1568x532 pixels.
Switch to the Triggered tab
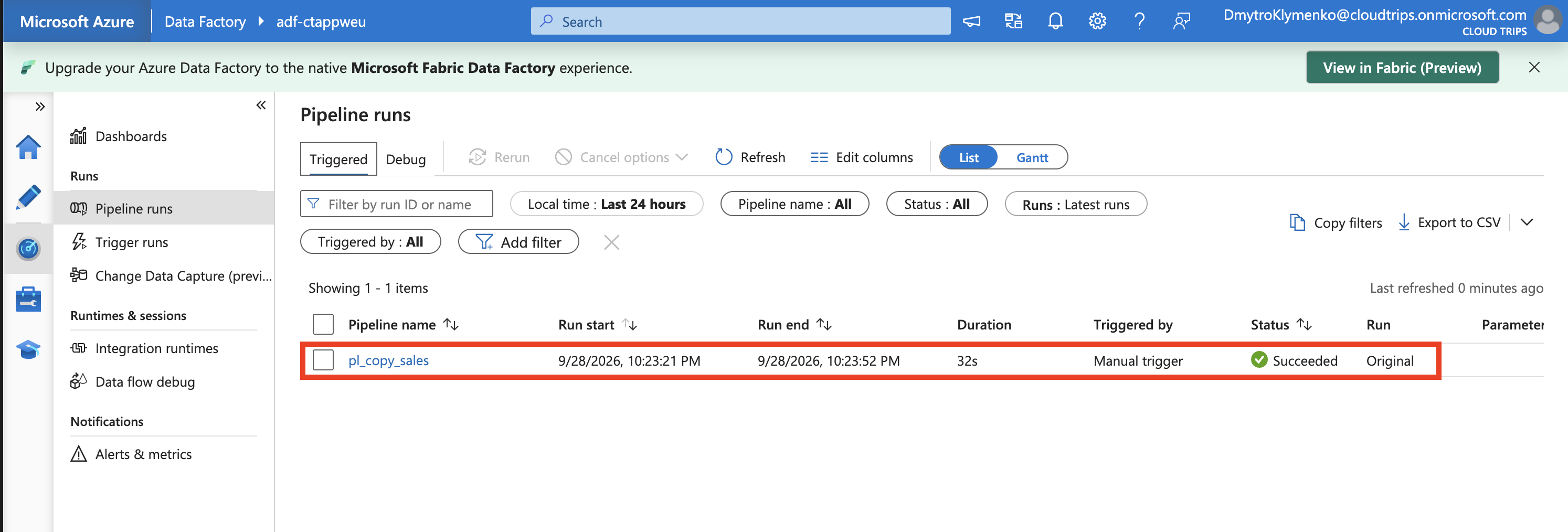(x=338, y=159)
